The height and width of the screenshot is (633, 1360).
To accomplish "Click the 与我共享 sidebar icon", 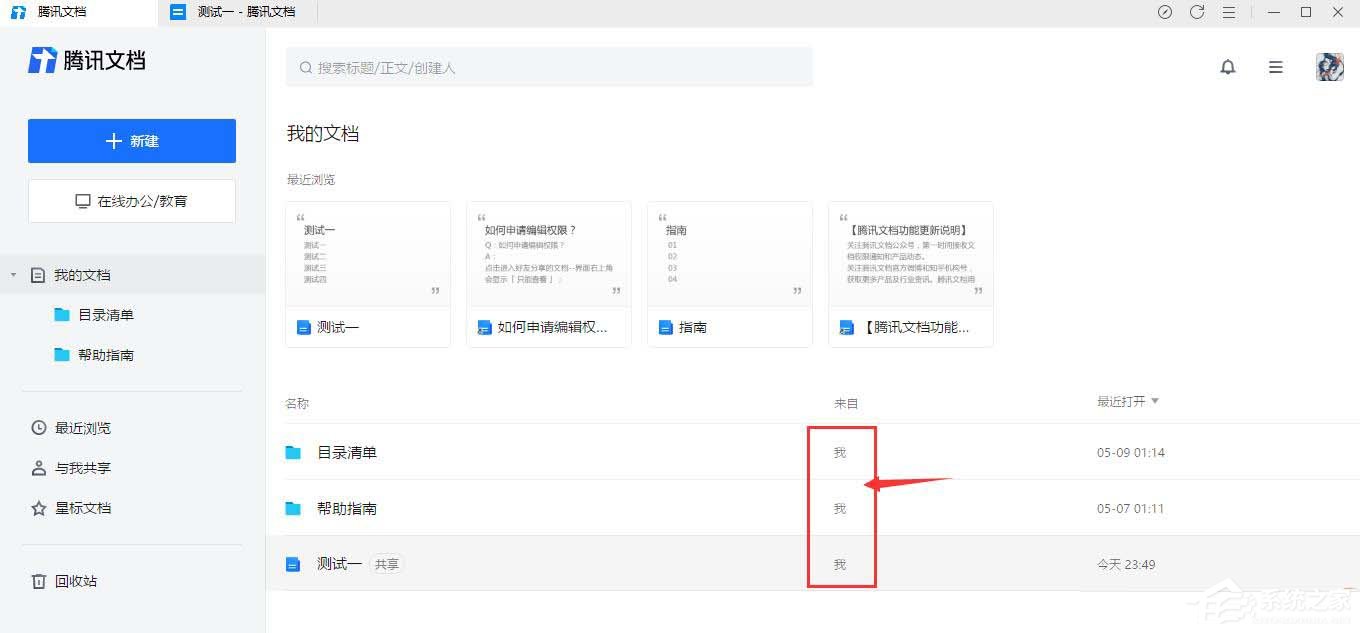I will pos(36,467).
